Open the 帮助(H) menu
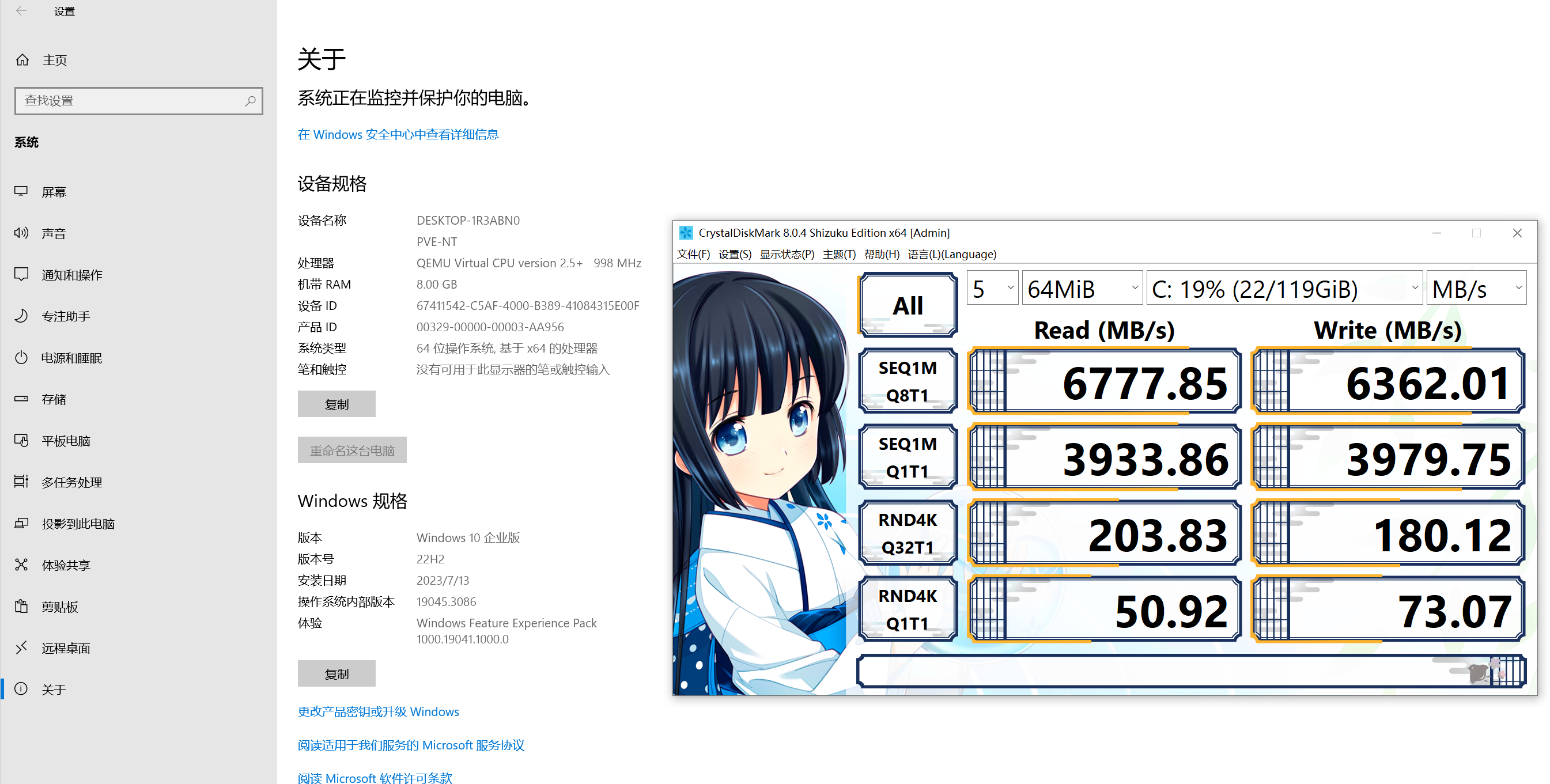 tap(882, 255)
